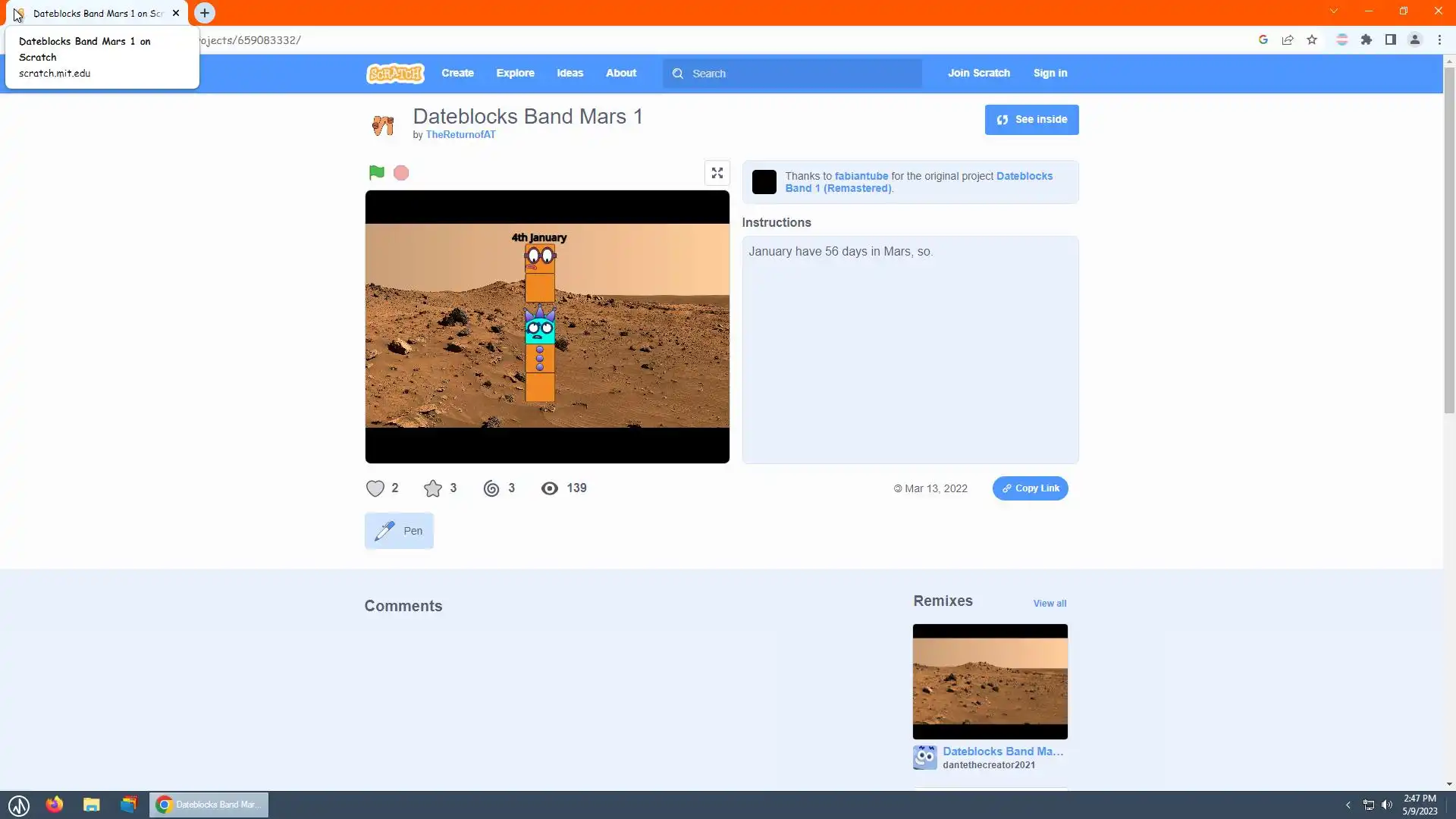
Task: Show hidden system tray icons
Action: click(1348, 805)
